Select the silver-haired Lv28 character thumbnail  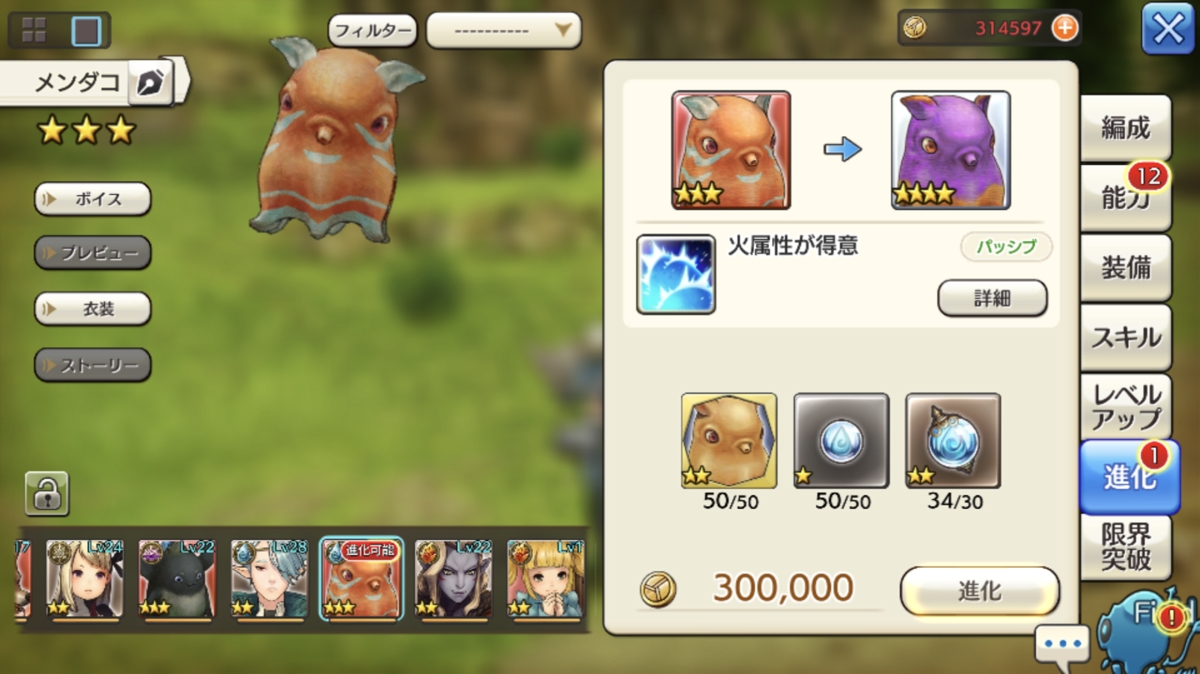tap(269, 577)
